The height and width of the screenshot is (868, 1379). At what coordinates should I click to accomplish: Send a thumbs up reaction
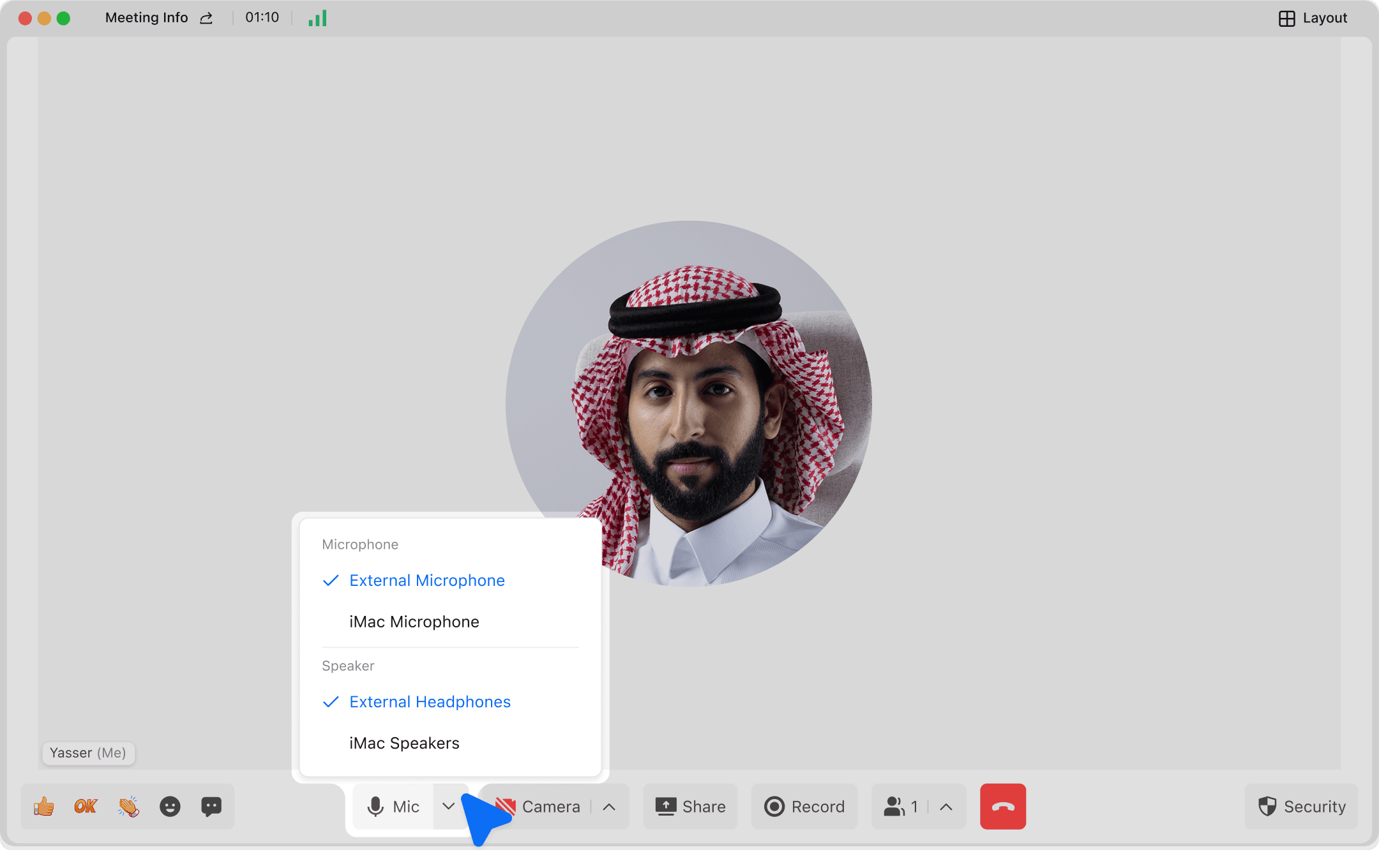(x=44, y=807)
